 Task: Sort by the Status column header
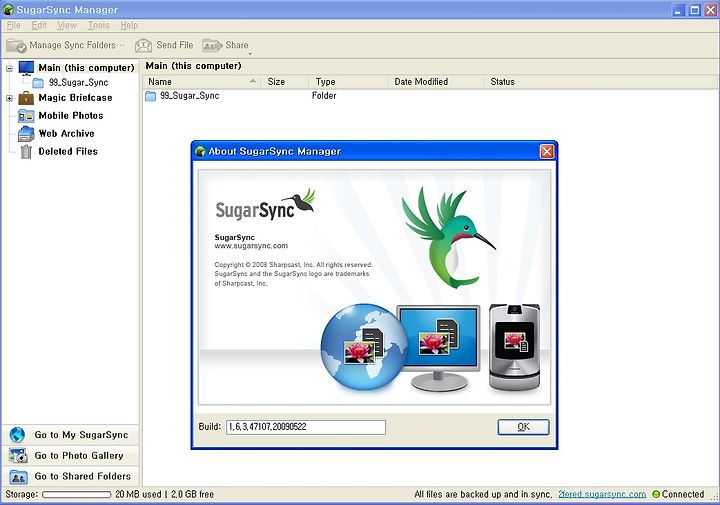coord(601,82)
